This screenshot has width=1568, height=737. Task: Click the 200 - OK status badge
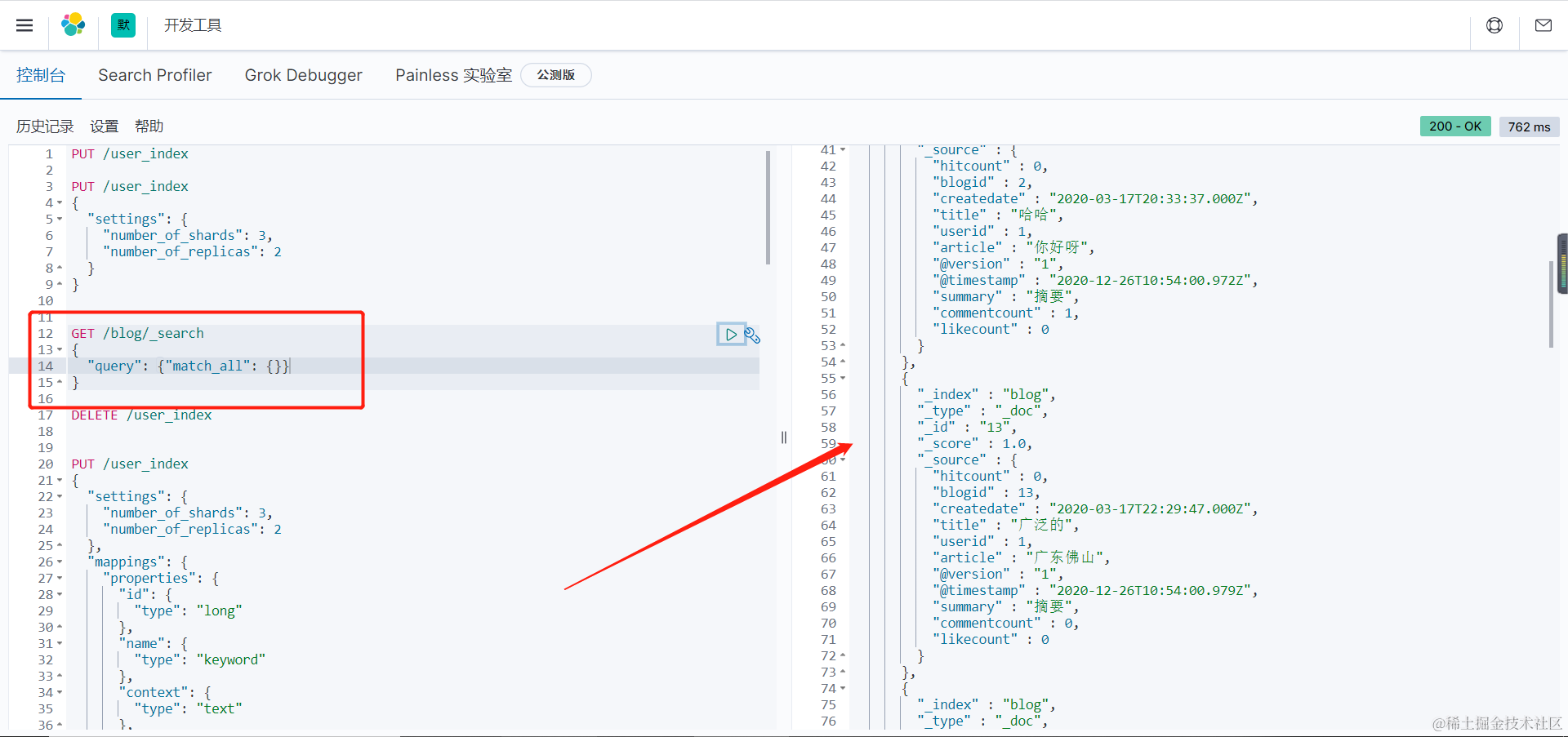point(1455,127)
